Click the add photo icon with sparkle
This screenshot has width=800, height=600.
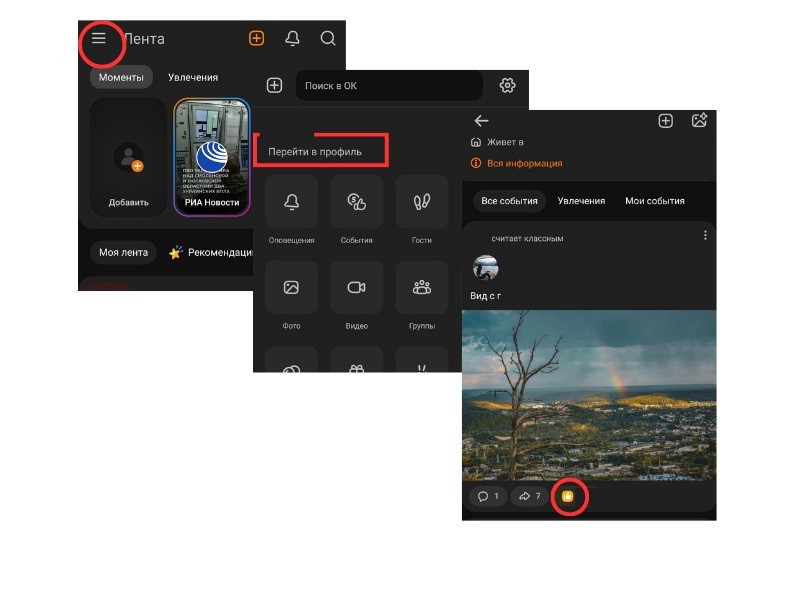click(x=699, y=121)
